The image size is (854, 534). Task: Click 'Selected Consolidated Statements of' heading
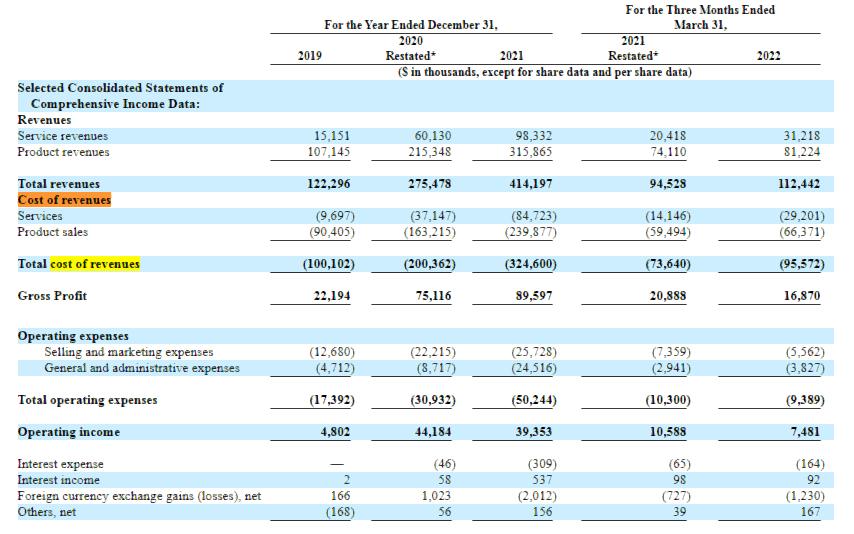pyautogui.click(x=120, y=88)
